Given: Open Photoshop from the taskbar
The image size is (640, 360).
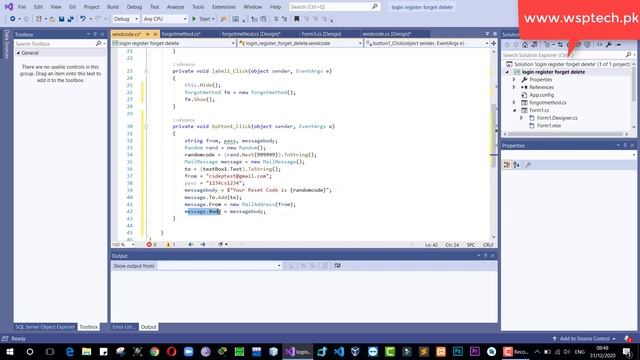Looking at the screenshot, I should 458,352.
